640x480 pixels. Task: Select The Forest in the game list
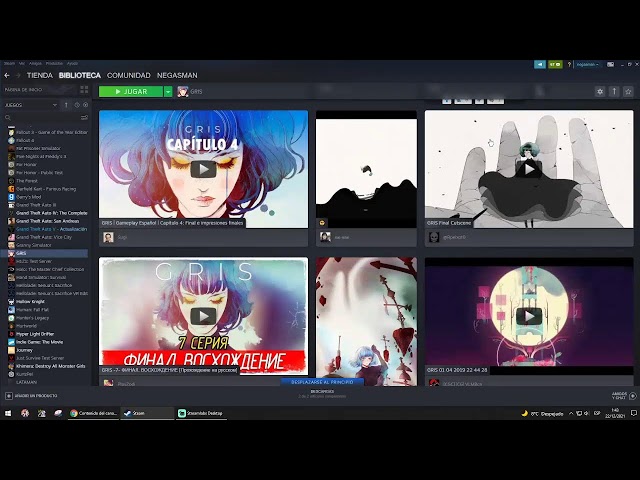click(x=27, y=181)
